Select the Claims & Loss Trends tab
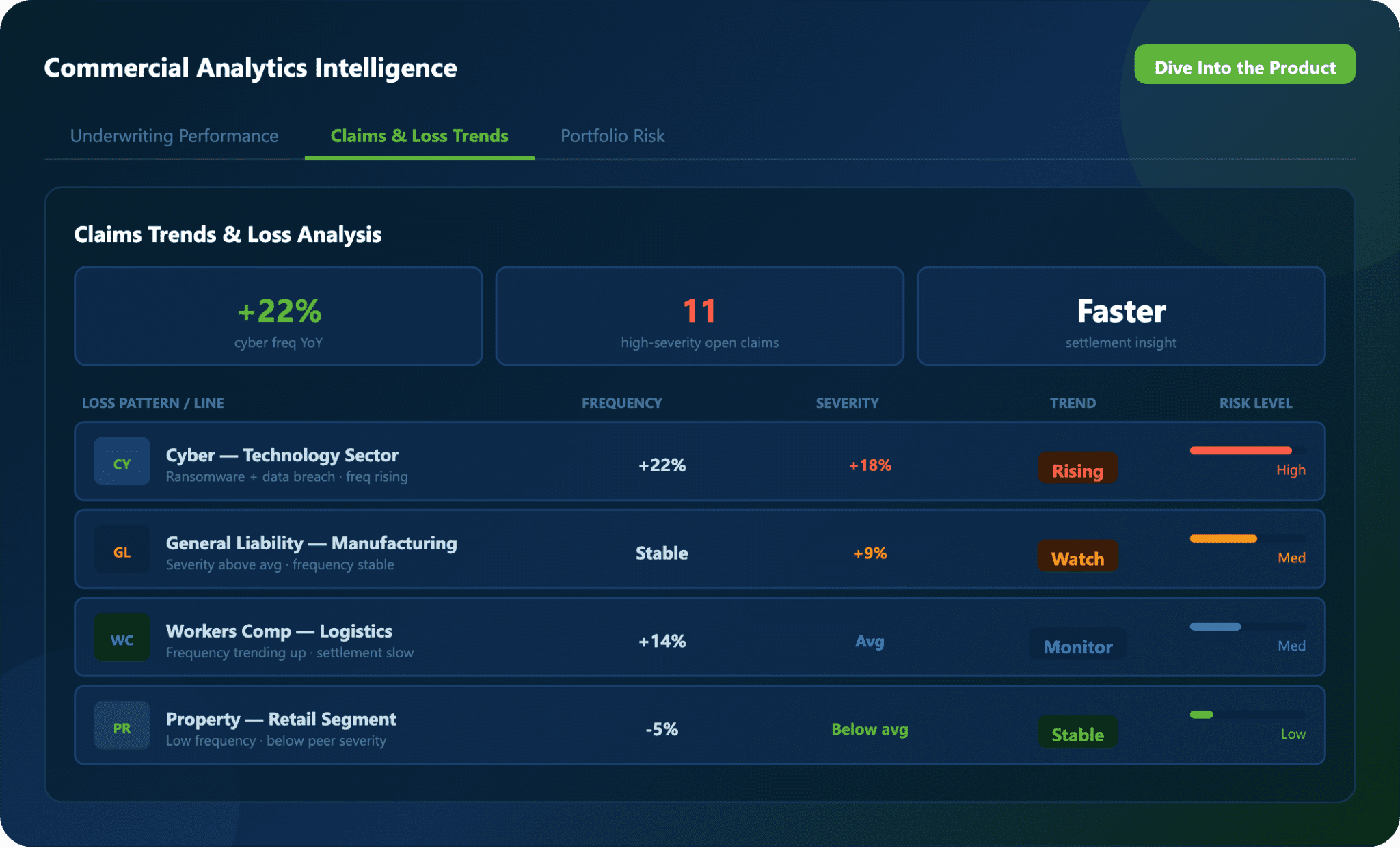Viewport: 1400px width, 848px height. (x=419, y=136)
